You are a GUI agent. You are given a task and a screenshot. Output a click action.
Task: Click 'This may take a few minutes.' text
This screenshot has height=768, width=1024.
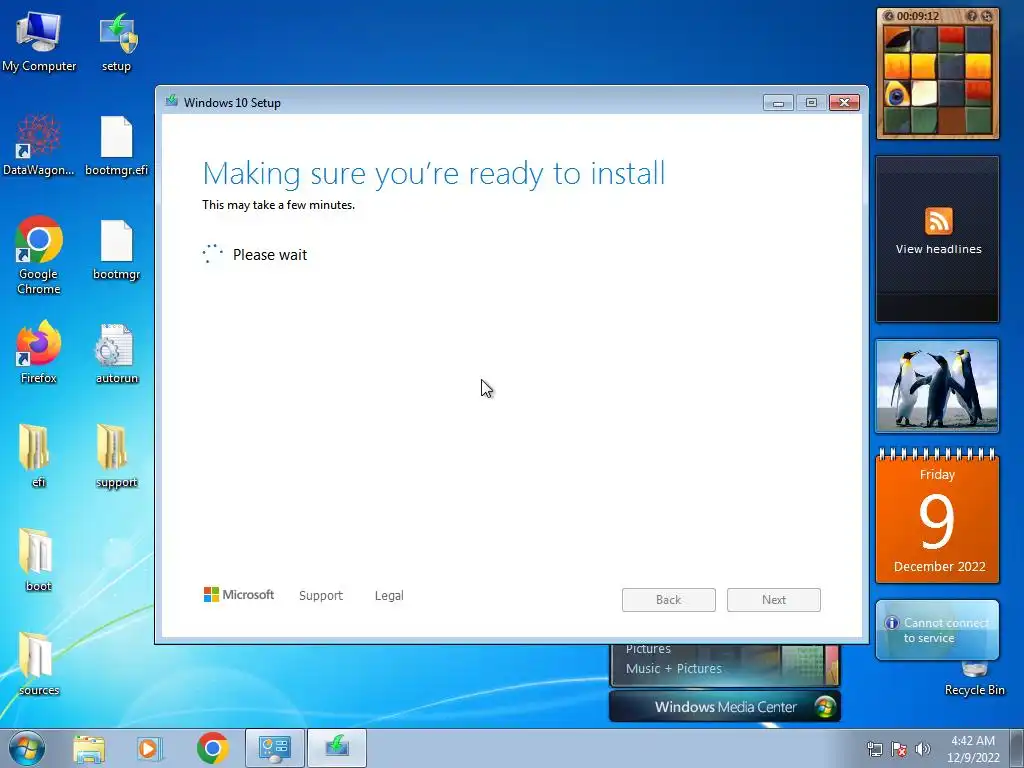(278, 204)
